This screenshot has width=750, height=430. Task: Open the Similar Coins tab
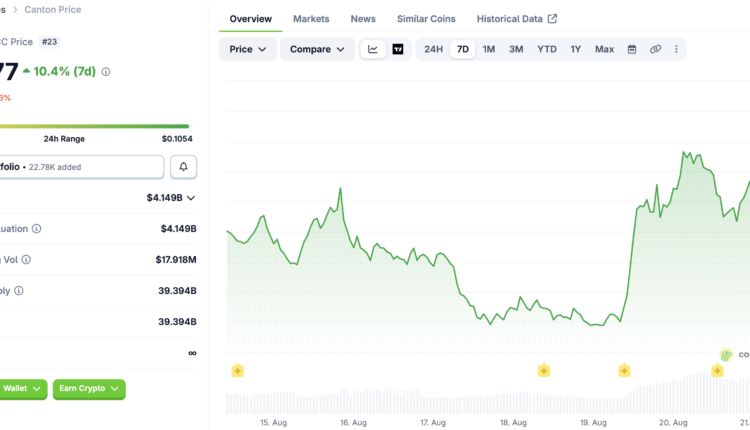[426, 19]
